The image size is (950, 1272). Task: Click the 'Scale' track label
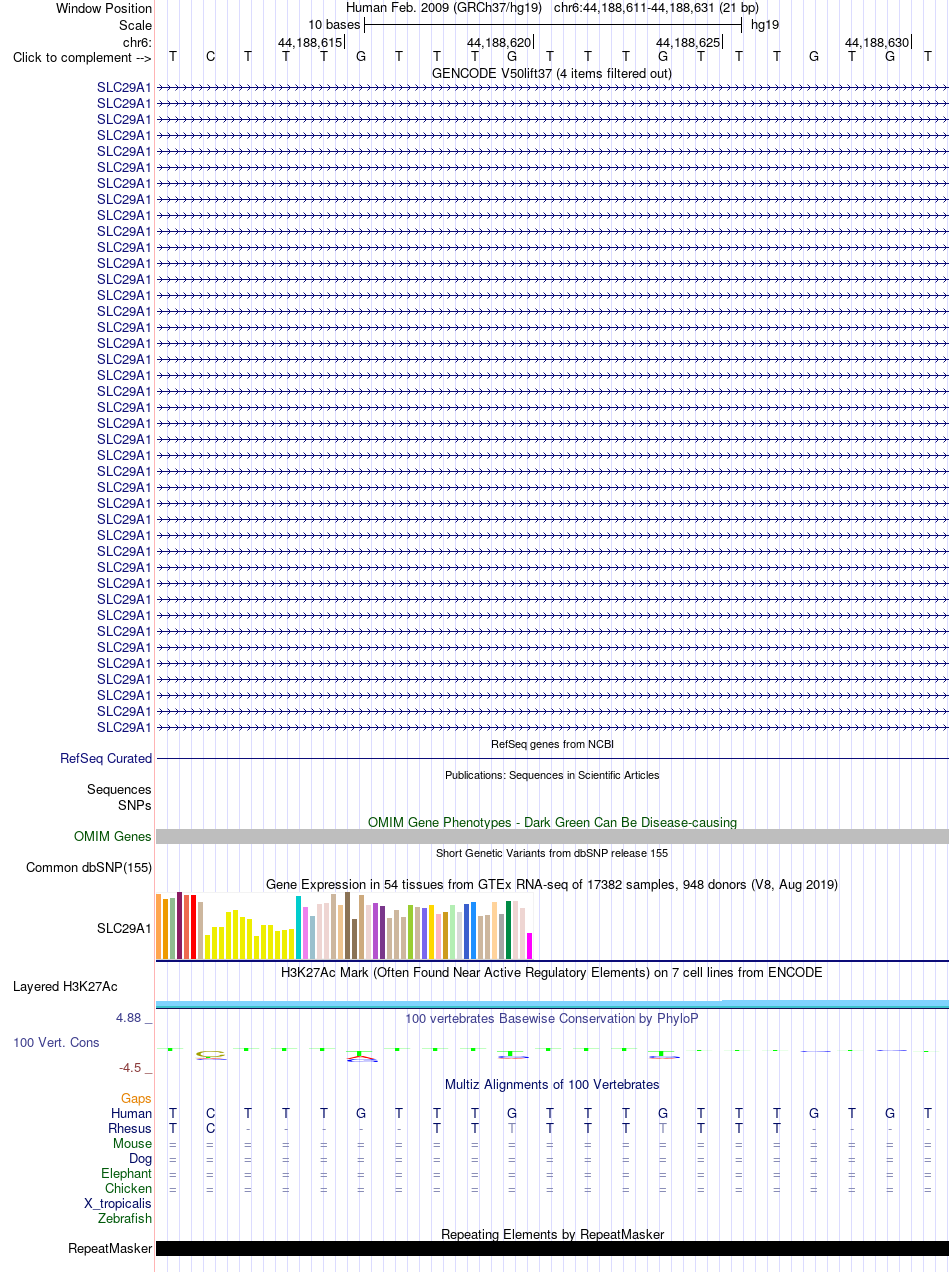134,24
